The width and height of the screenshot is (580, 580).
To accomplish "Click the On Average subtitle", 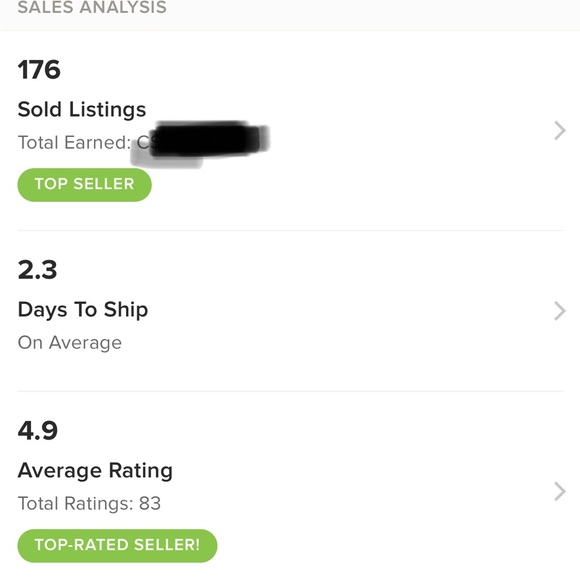I will 70,343.
